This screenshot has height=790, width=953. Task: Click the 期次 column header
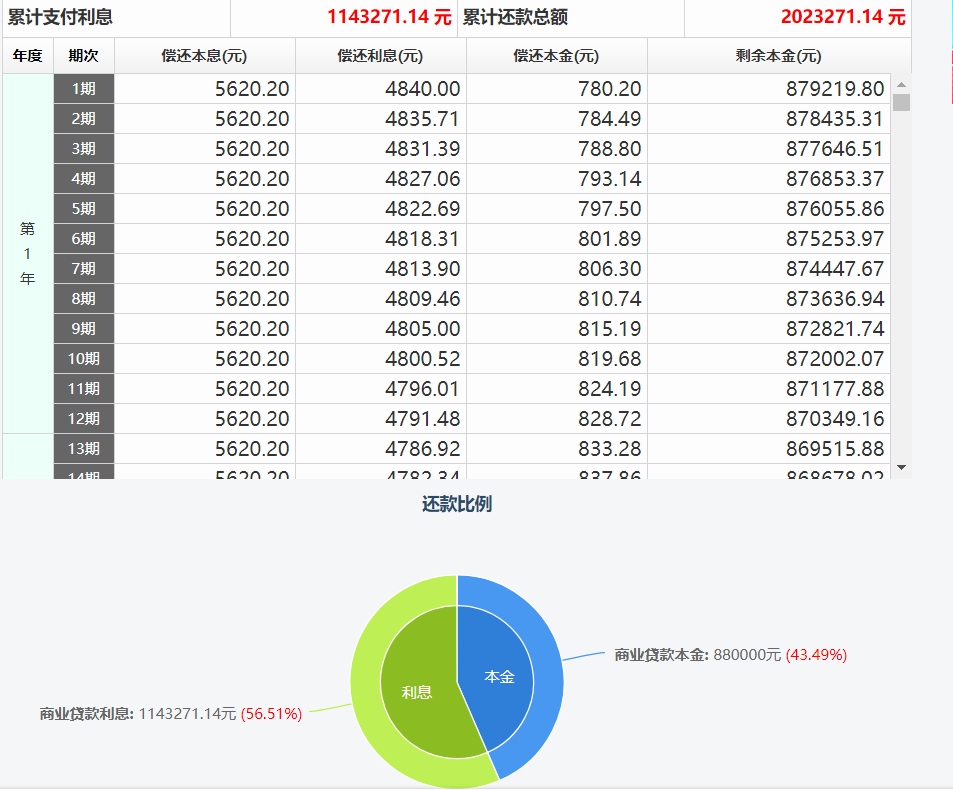point(84,56)
